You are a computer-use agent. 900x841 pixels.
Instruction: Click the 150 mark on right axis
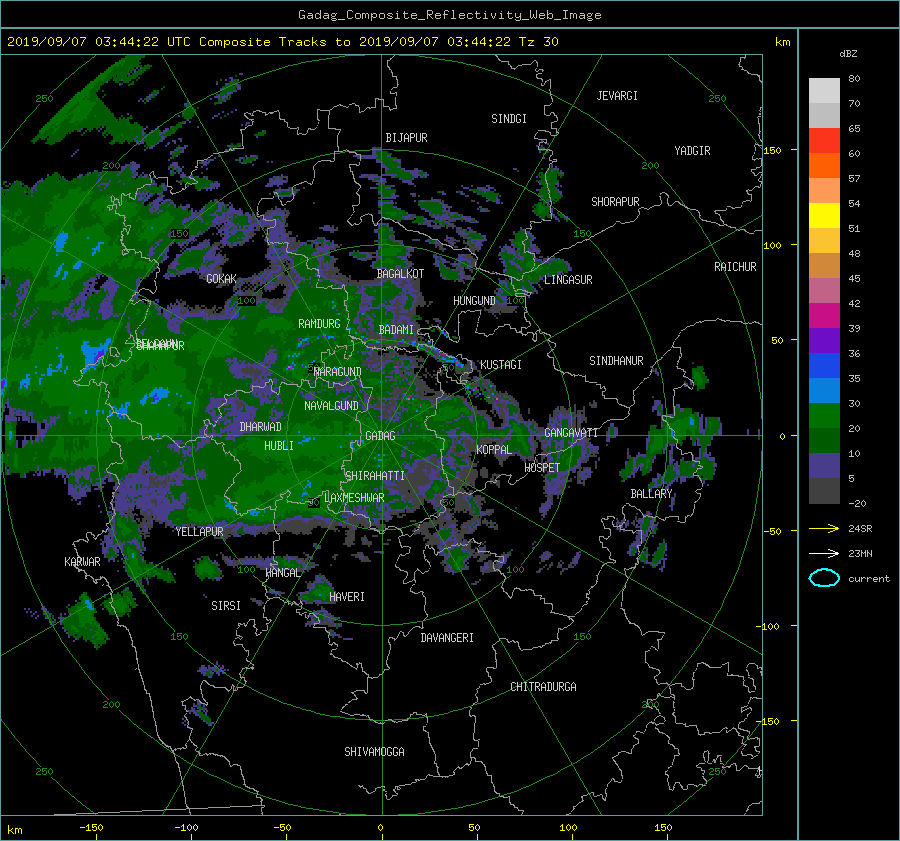[773, 150]
